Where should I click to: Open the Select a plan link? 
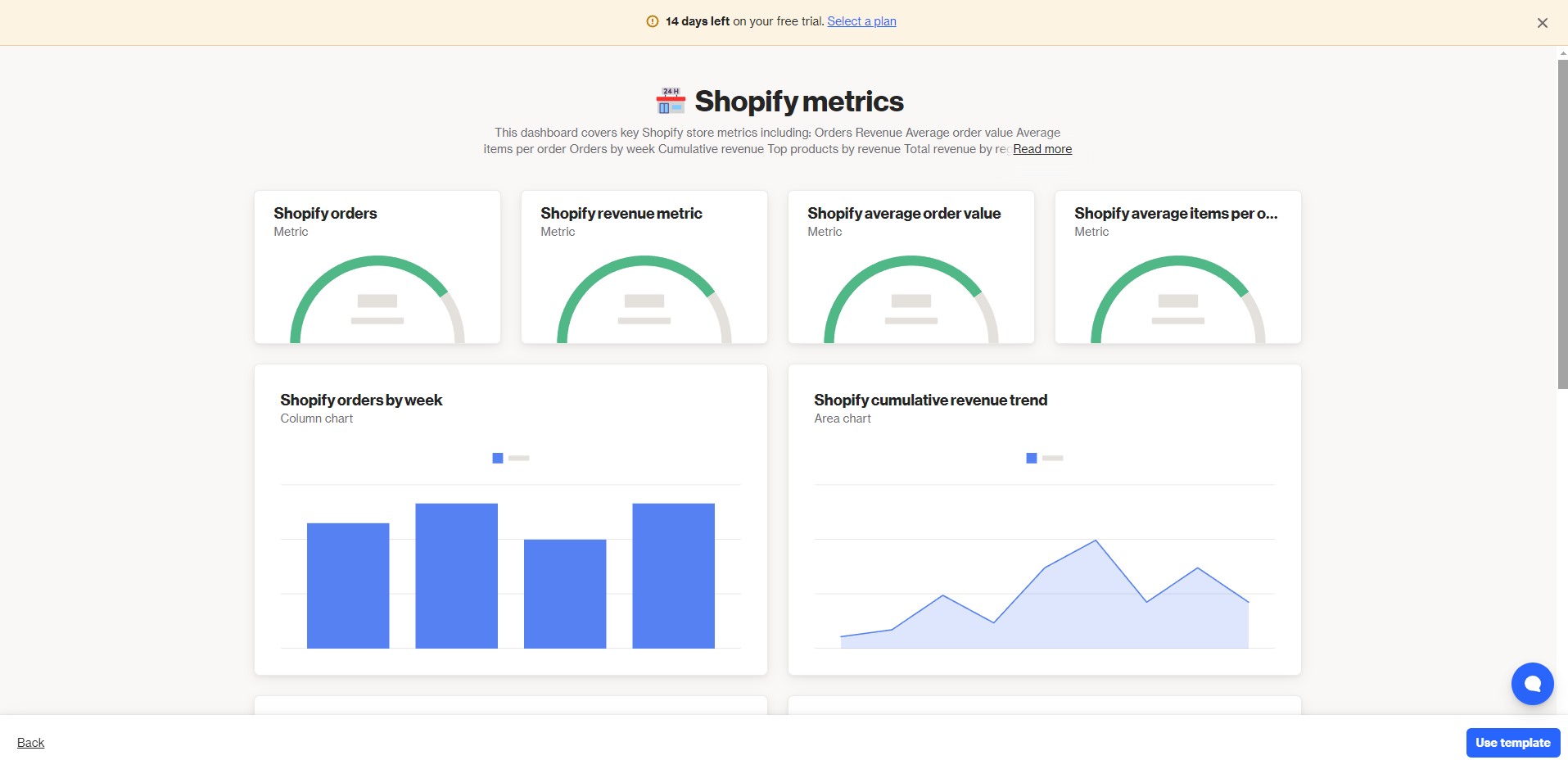[861, 21]
